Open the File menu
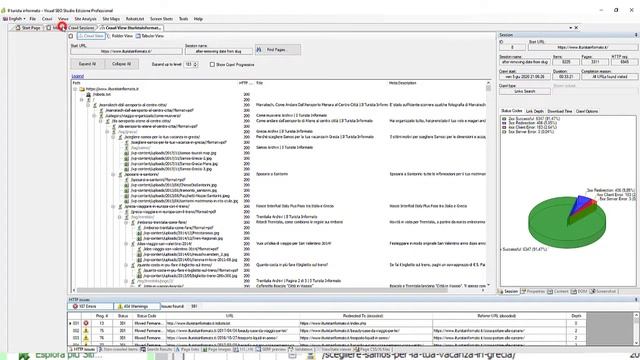The image size is (640, 360). click(x=33, y=19)
